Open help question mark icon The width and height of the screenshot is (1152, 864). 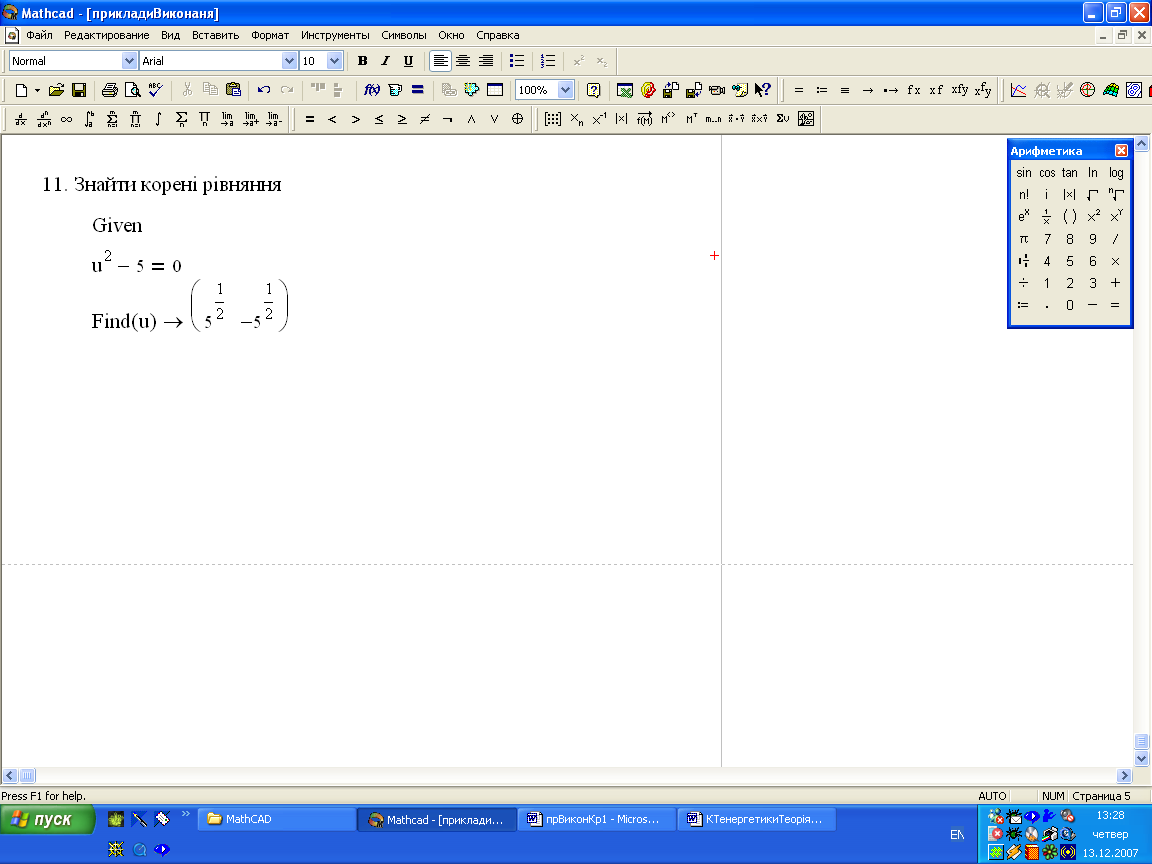tap(593, 90)
